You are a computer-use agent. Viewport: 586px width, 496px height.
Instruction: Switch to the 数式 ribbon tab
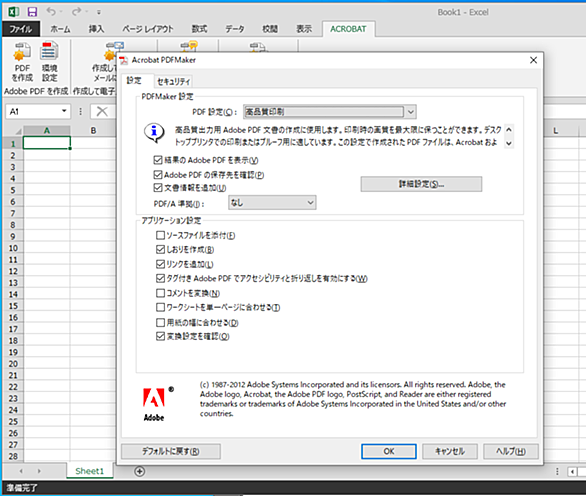199,29
